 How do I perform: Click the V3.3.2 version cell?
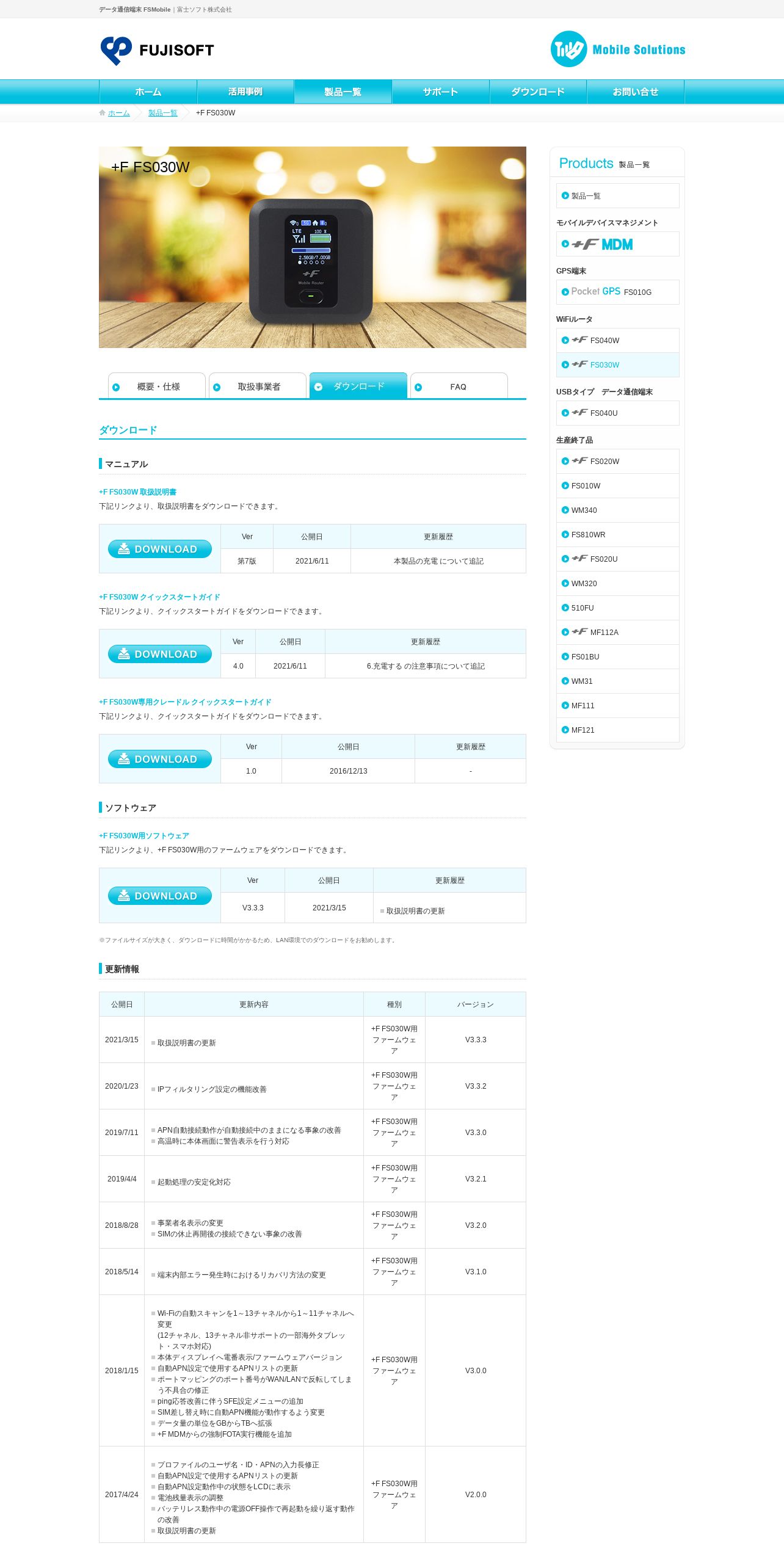(x=476, y=1086)
